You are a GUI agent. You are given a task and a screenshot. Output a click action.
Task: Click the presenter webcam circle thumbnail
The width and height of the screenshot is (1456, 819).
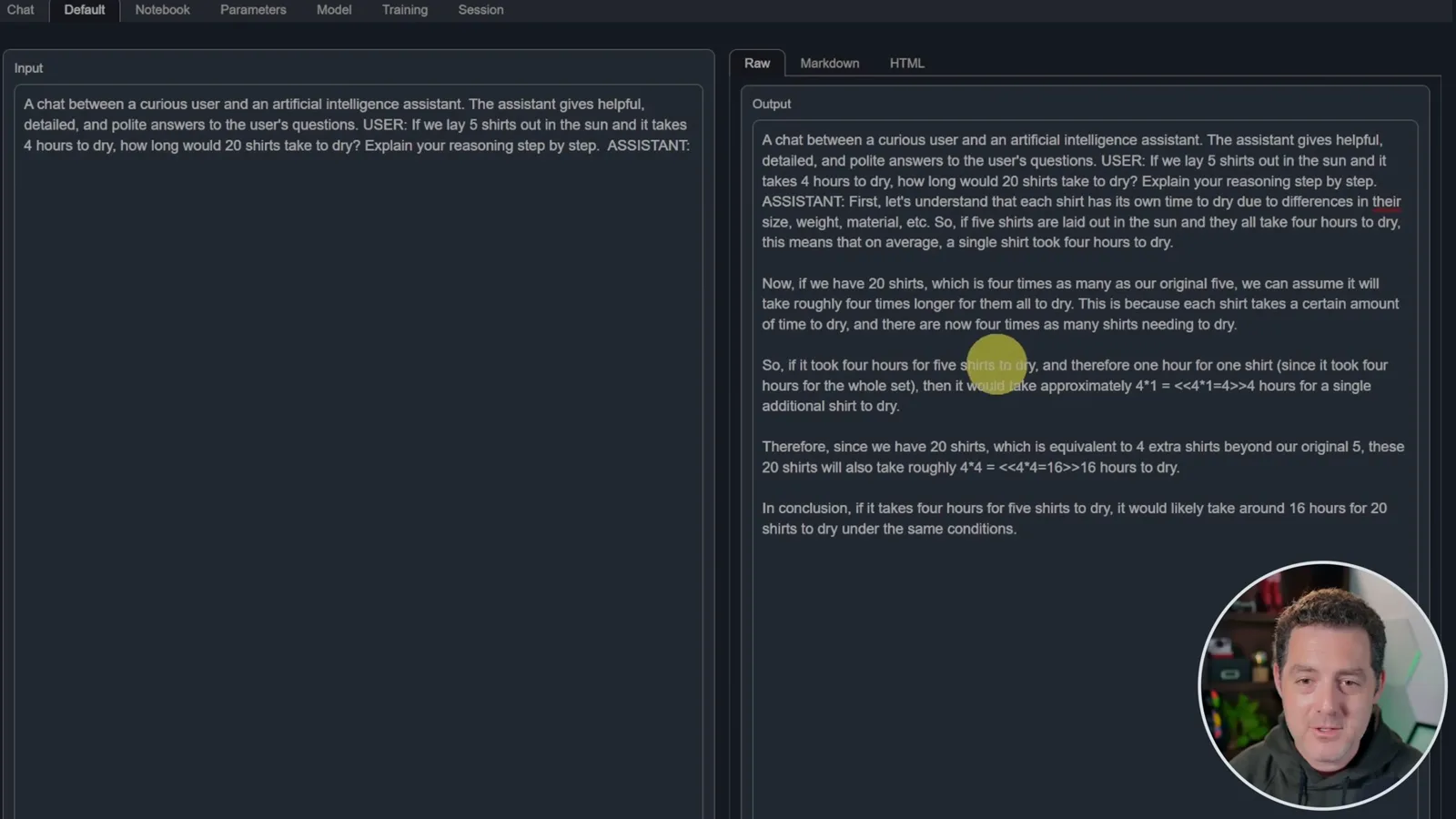[1323, 685]
